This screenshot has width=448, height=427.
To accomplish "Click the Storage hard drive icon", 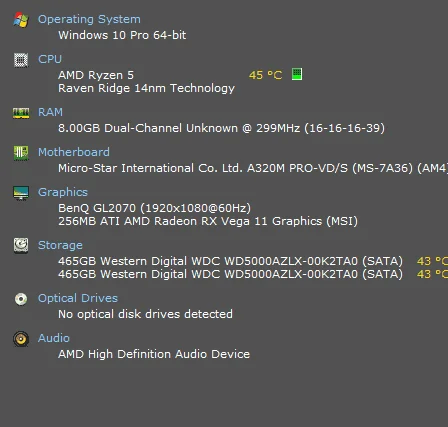I will (x=21, y=246).
